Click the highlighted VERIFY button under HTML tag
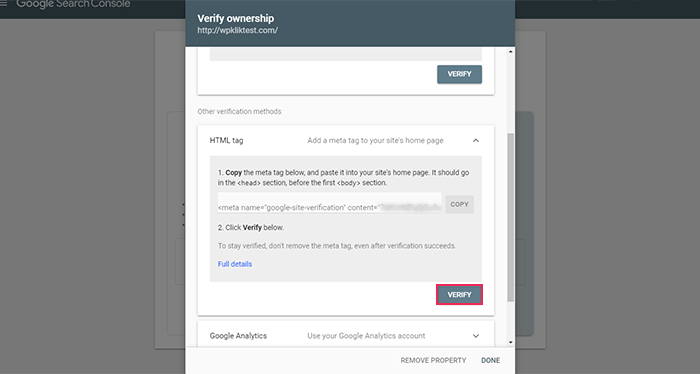This screenshot has width=700, height=374. point(459,295)
